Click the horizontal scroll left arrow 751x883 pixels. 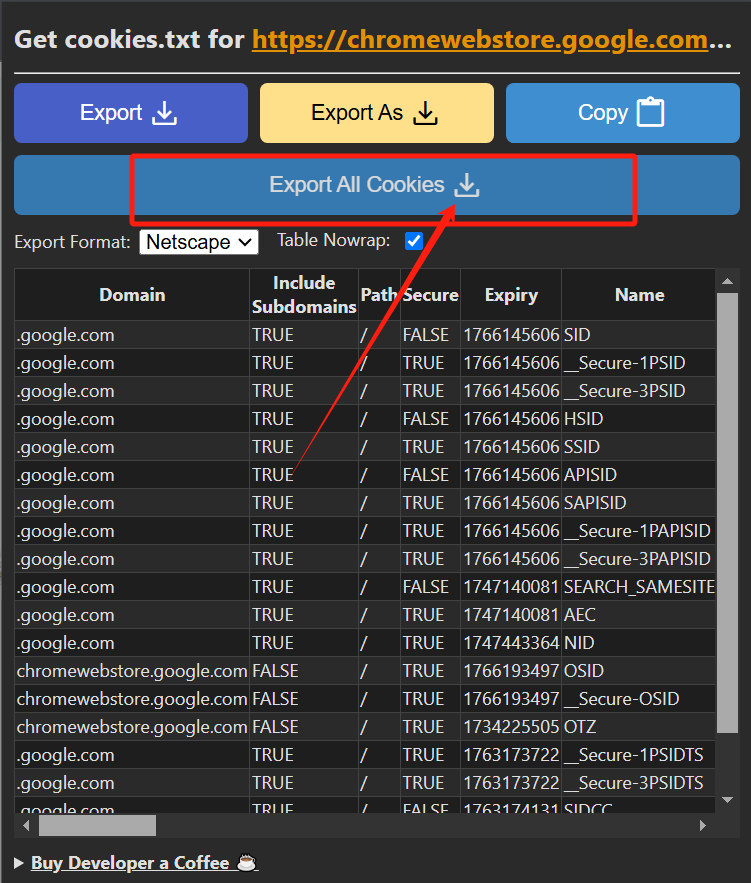click(26, 826)
